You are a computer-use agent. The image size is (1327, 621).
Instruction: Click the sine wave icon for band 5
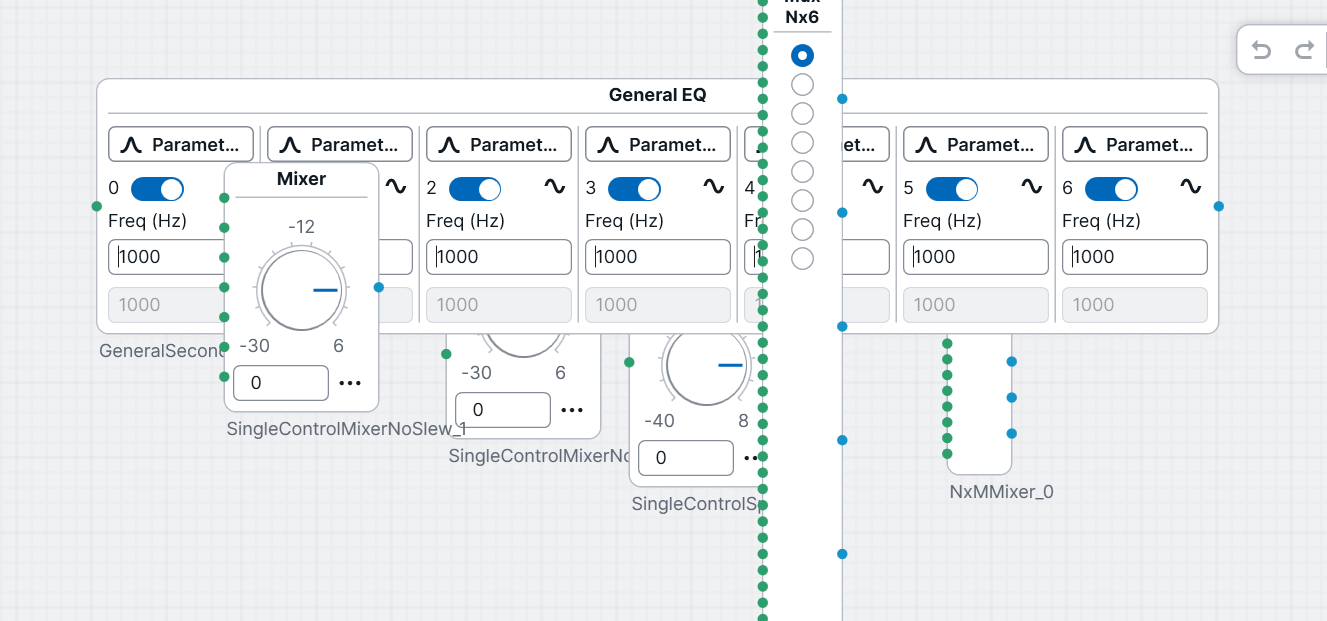[1031, 186]
